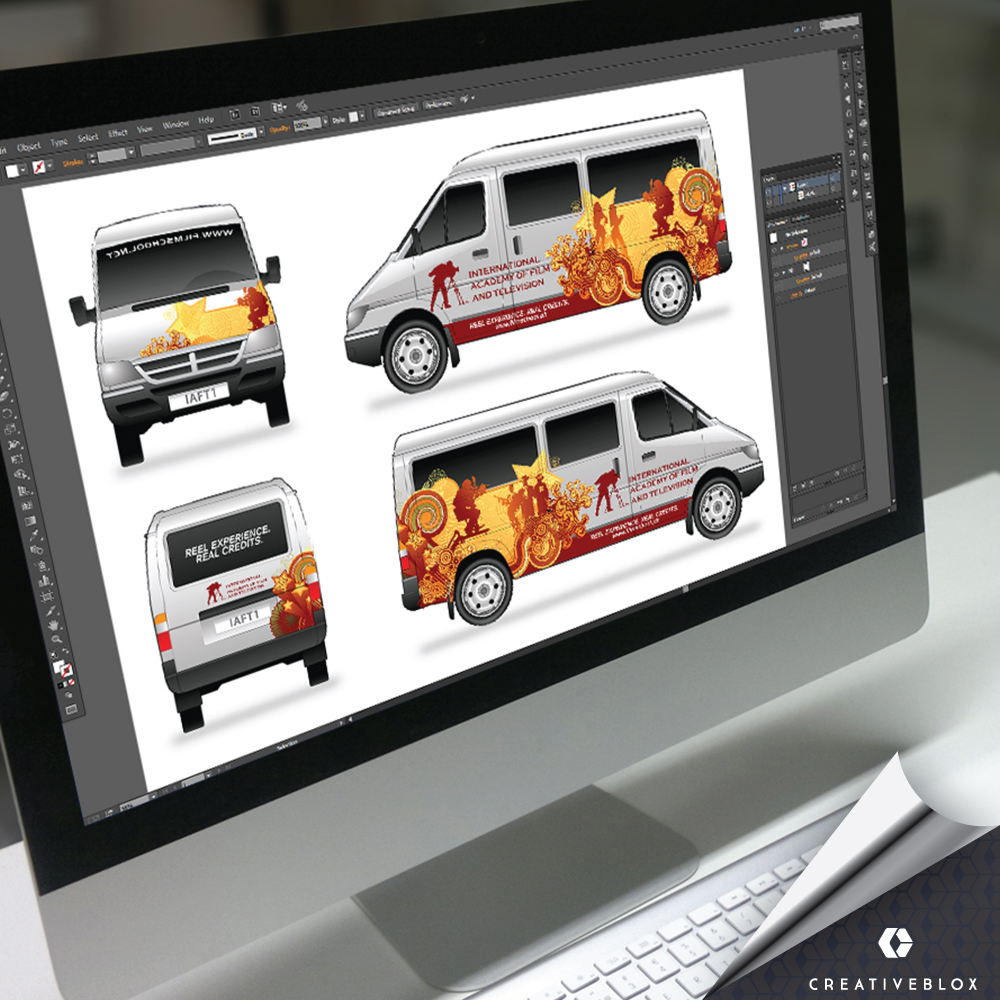This screenshot has width=1000, height=1000.
Task: Click the orange Opacity label link
Action: 279,129
